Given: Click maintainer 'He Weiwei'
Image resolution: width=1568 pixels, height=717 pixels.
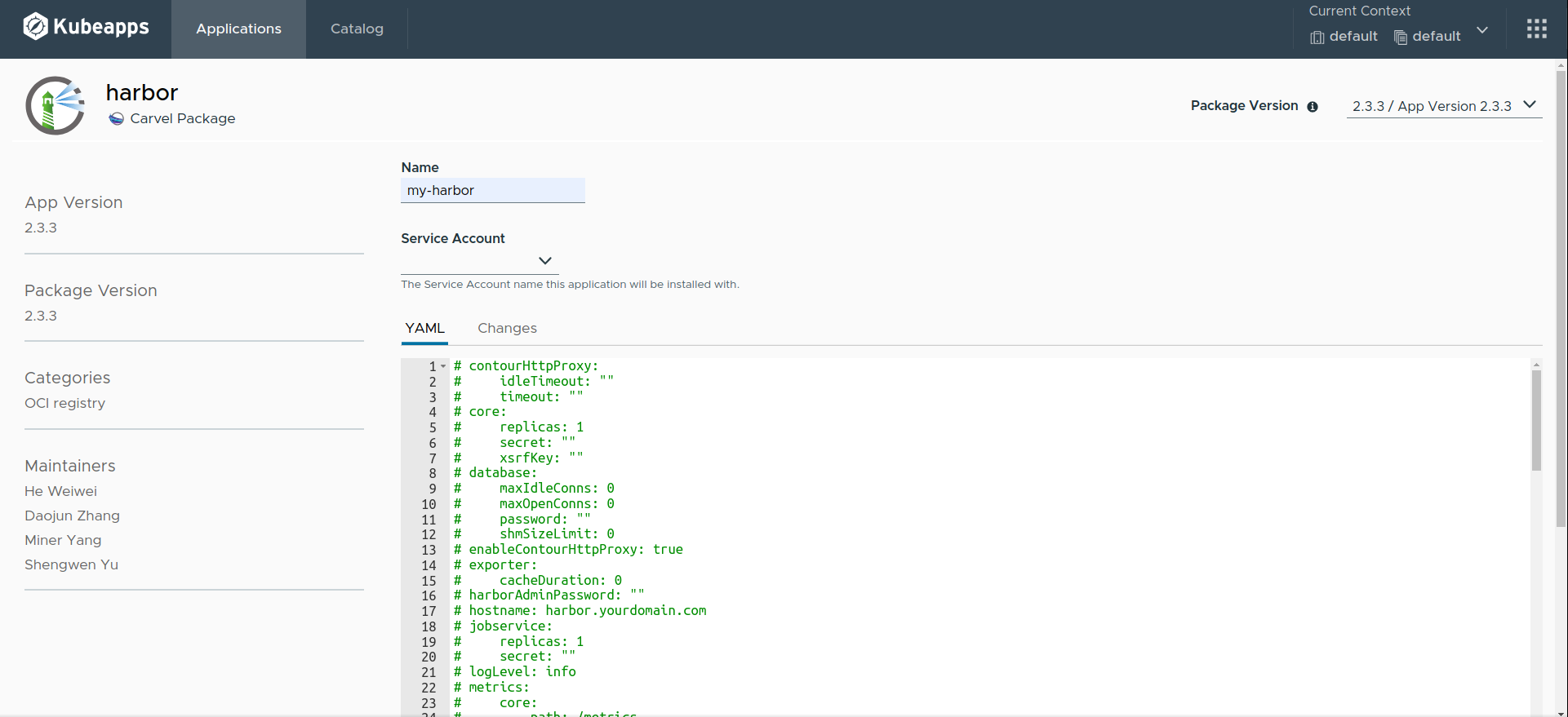Looking at the screenshot, I should 60,491.
